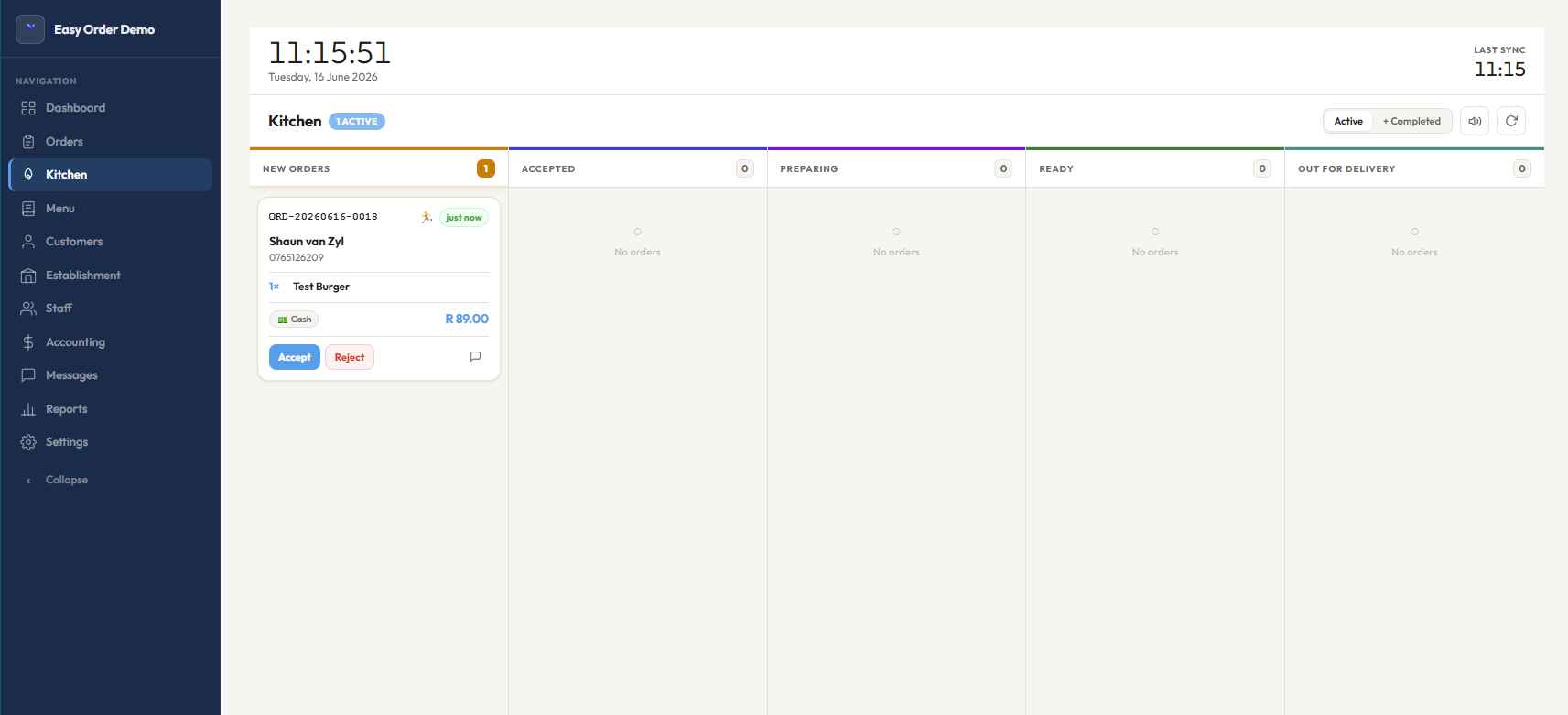Click the Settings gear icon
Screen dimensions: 1568x715
[28, 442]
